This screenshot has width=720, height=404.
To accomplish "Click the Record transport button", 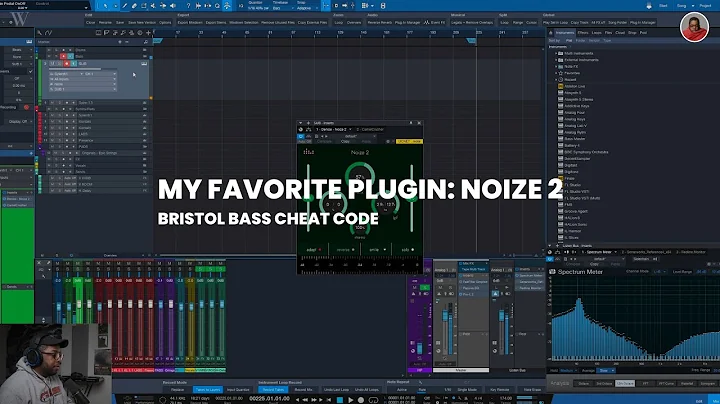I will pyautogui.click(x=361, y=399).
